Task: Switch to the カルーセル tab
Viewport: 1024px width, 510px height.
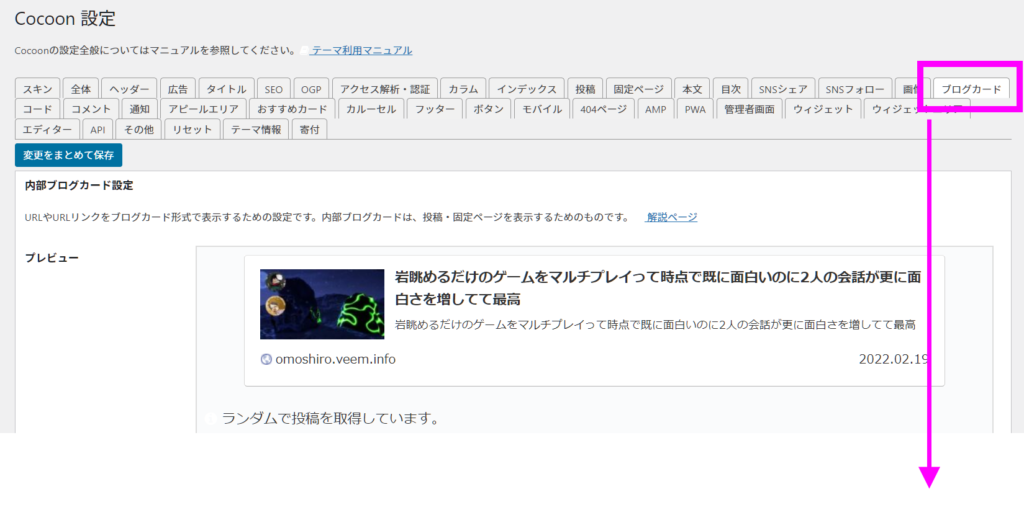Action: pos(372,109)
